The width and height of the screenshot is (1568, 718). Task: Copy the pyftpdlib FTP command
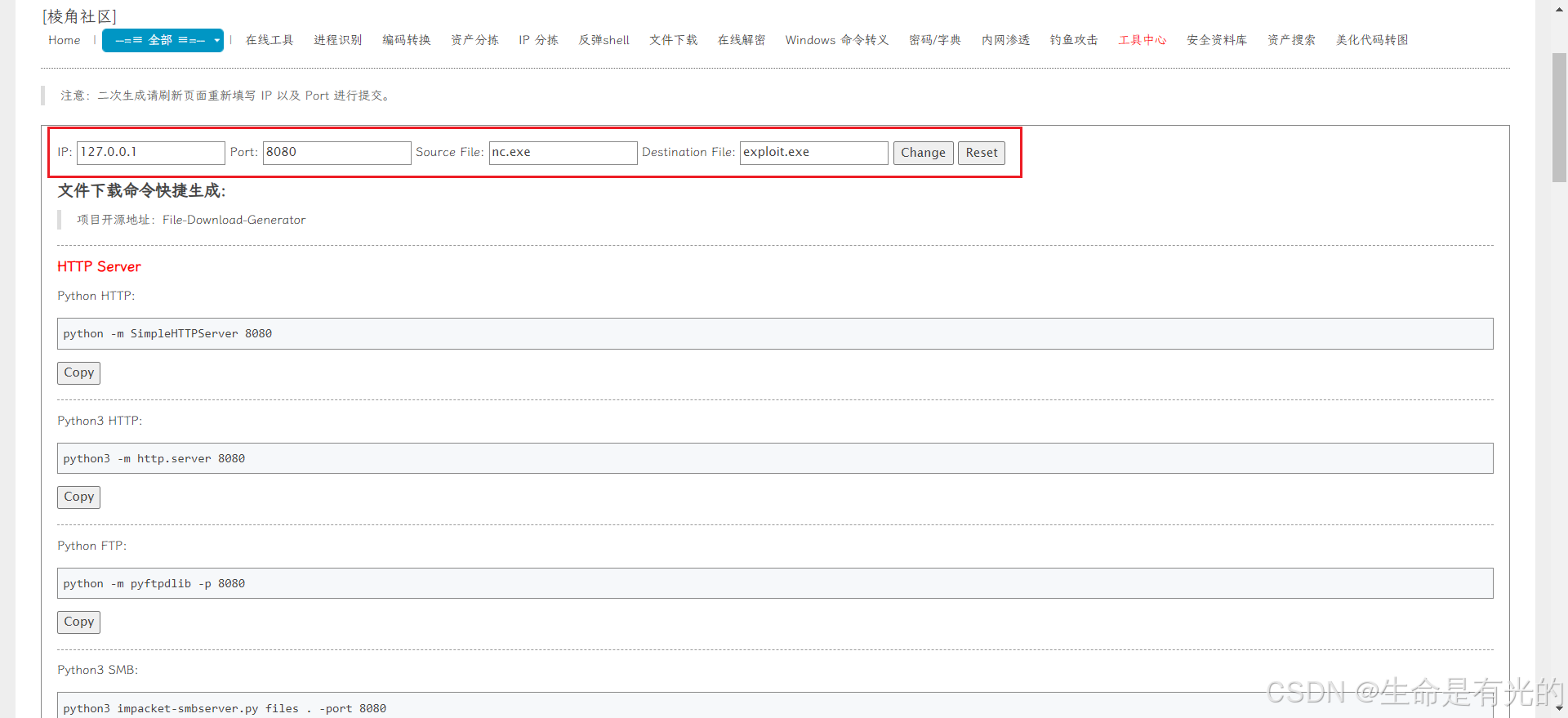pyautogui.click(x=79, y=622)
